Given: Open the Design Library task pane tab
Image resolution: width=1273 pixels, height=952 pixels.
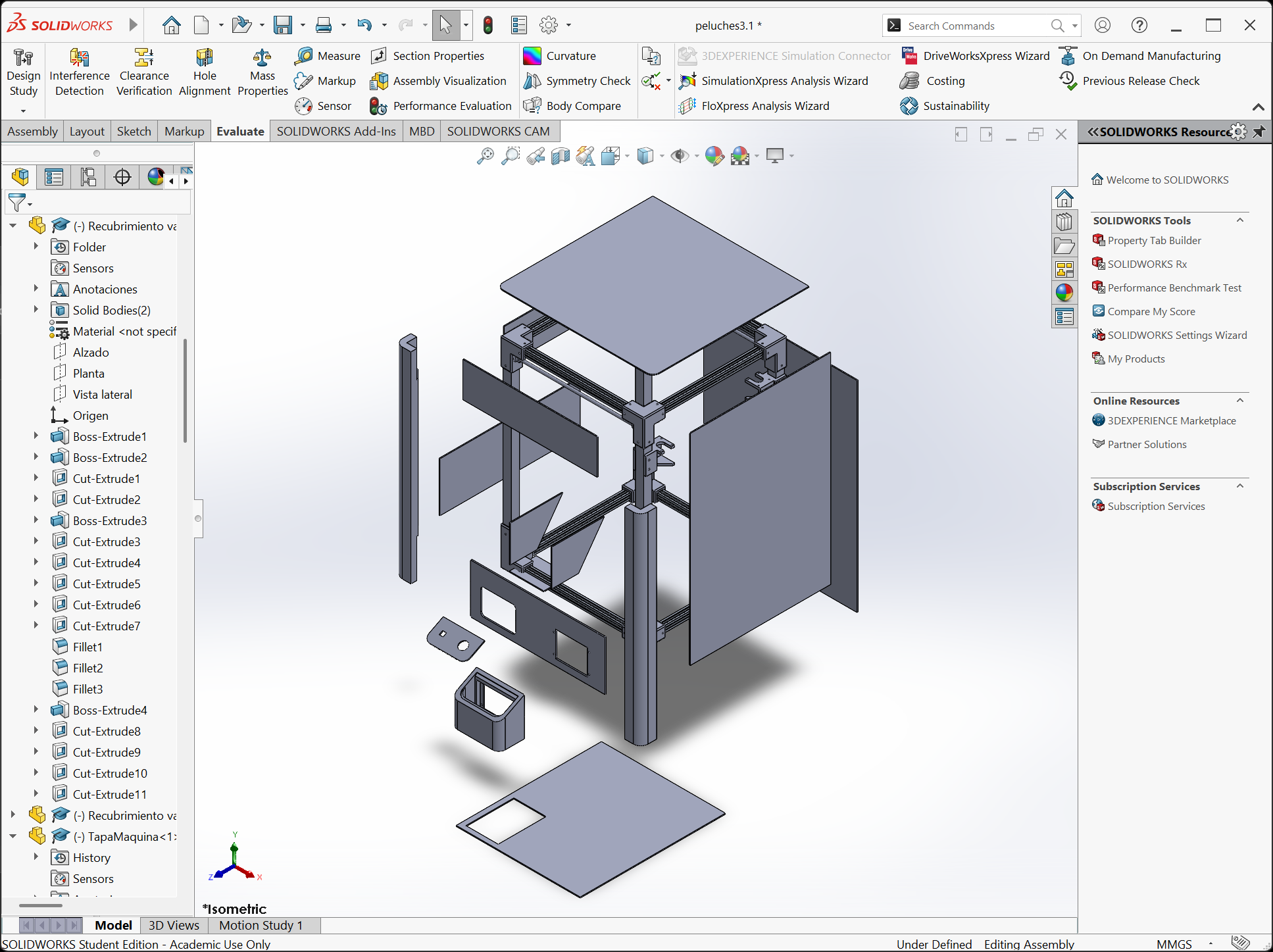Looking at the screenshot, I should coord(1064,222).
